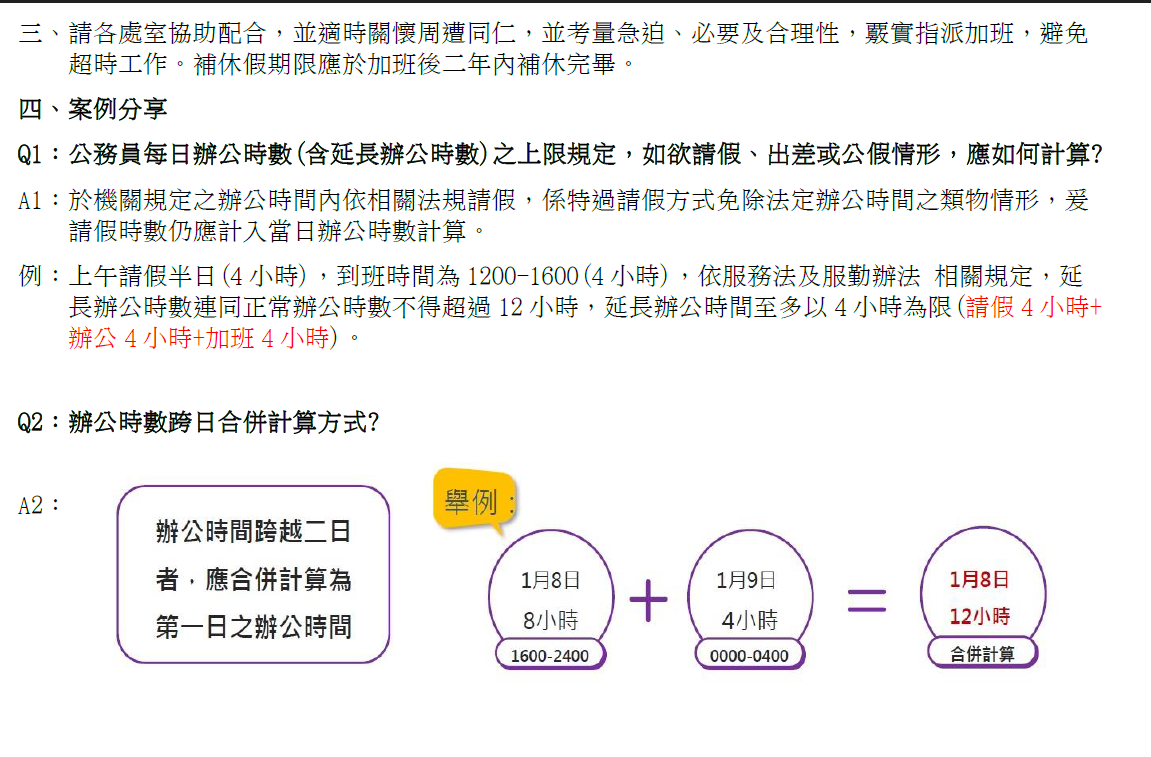Viewport: 1151px width, 757px height.
Task: Select the Q2 line '辦公時數跨日合併計算方式?'
Action: [x=198, y=422]
